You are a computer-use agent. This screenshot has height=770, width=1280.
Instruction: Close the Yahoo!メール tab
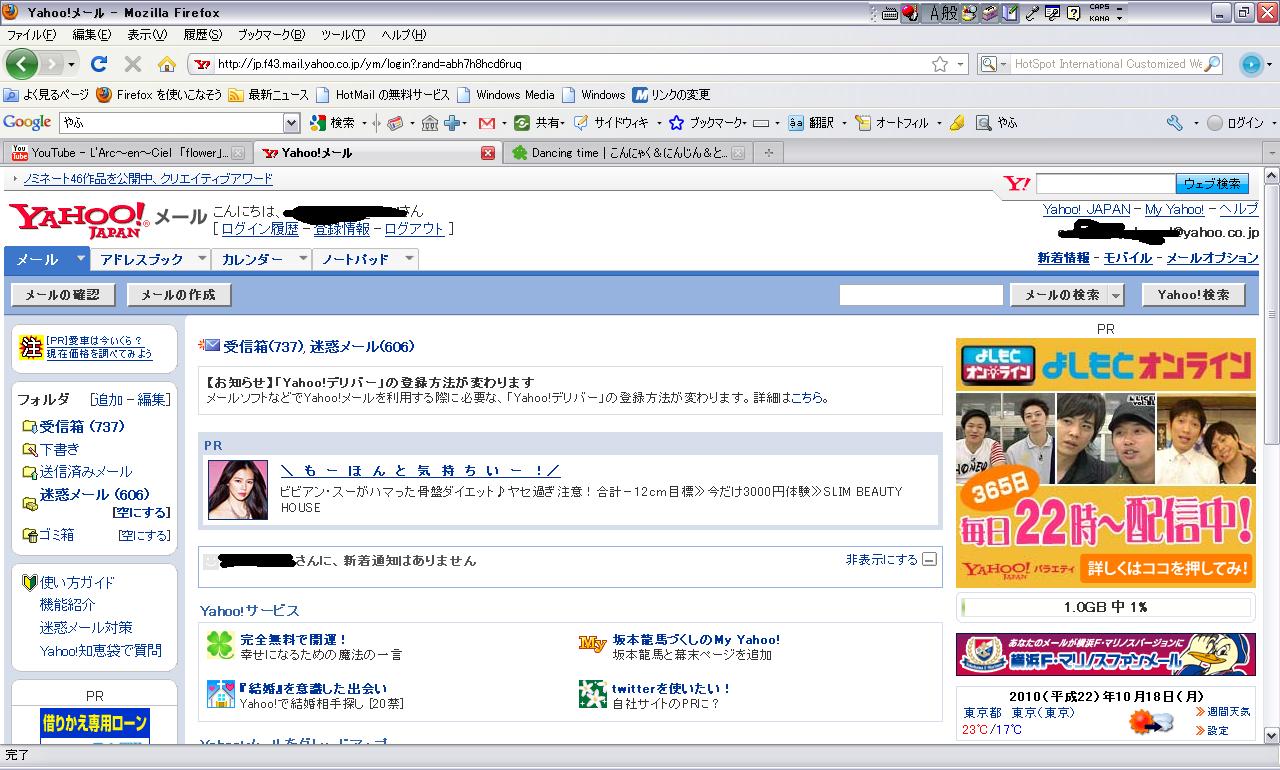[x=488, y=153]
